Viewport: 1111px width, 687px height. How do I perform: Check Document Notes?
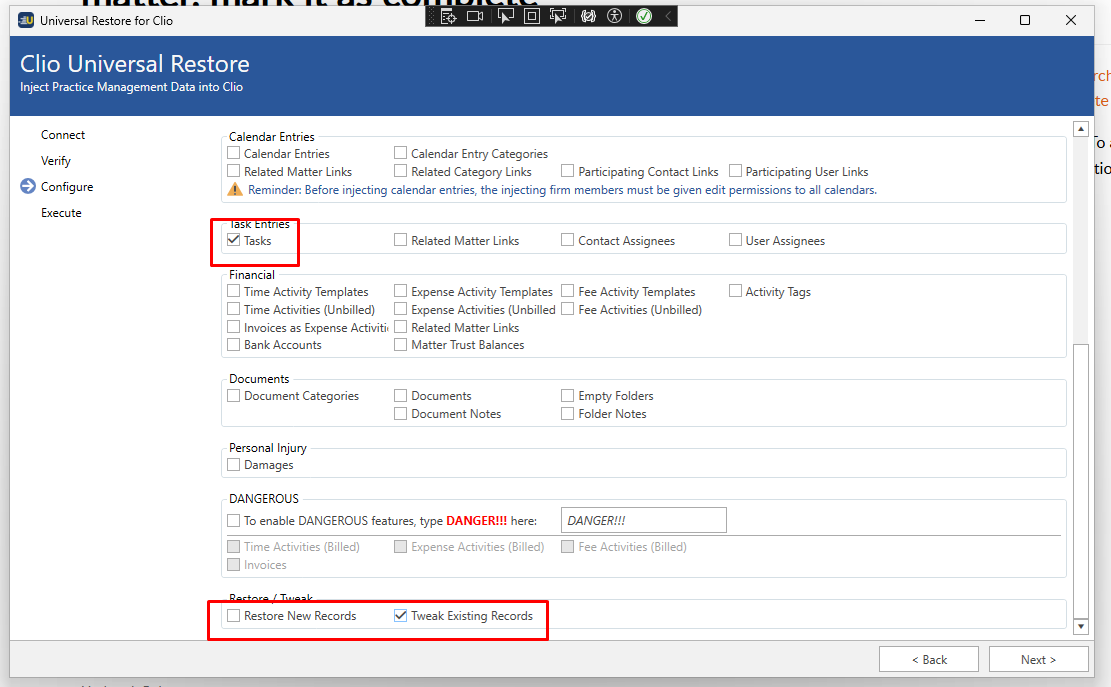400,413
